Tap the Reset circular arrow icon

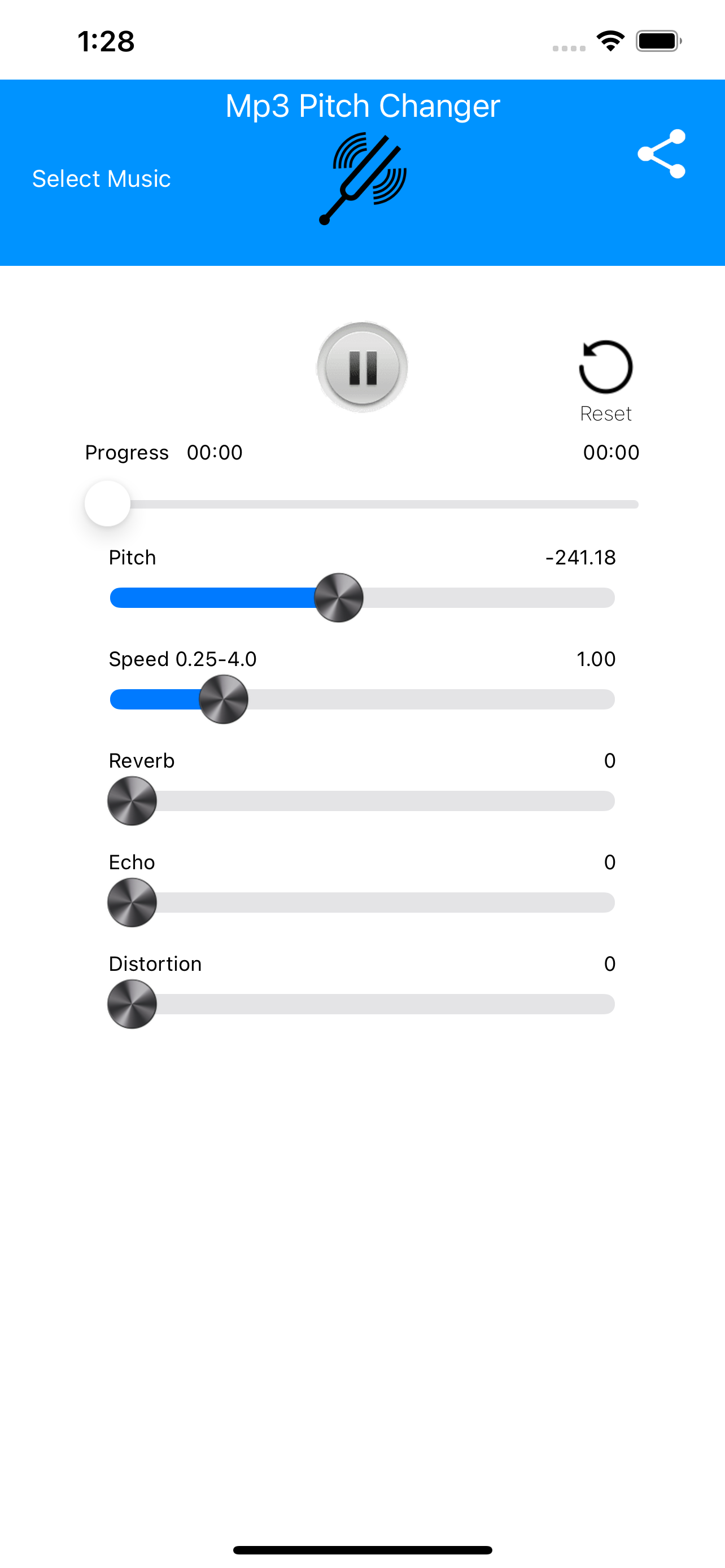[x=605, y=366]
